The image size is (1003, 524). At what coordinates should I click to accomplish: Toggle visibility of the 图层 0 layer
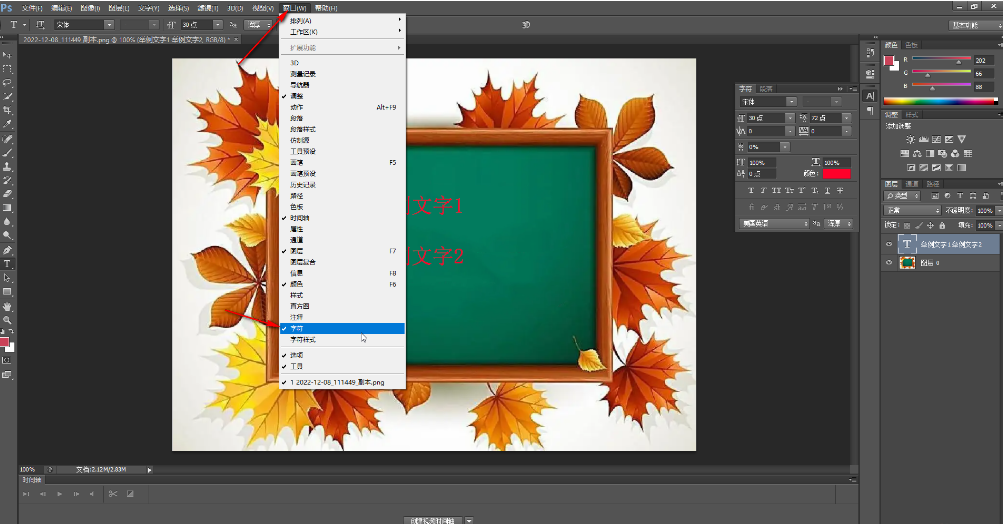click(x=889, y=262)
